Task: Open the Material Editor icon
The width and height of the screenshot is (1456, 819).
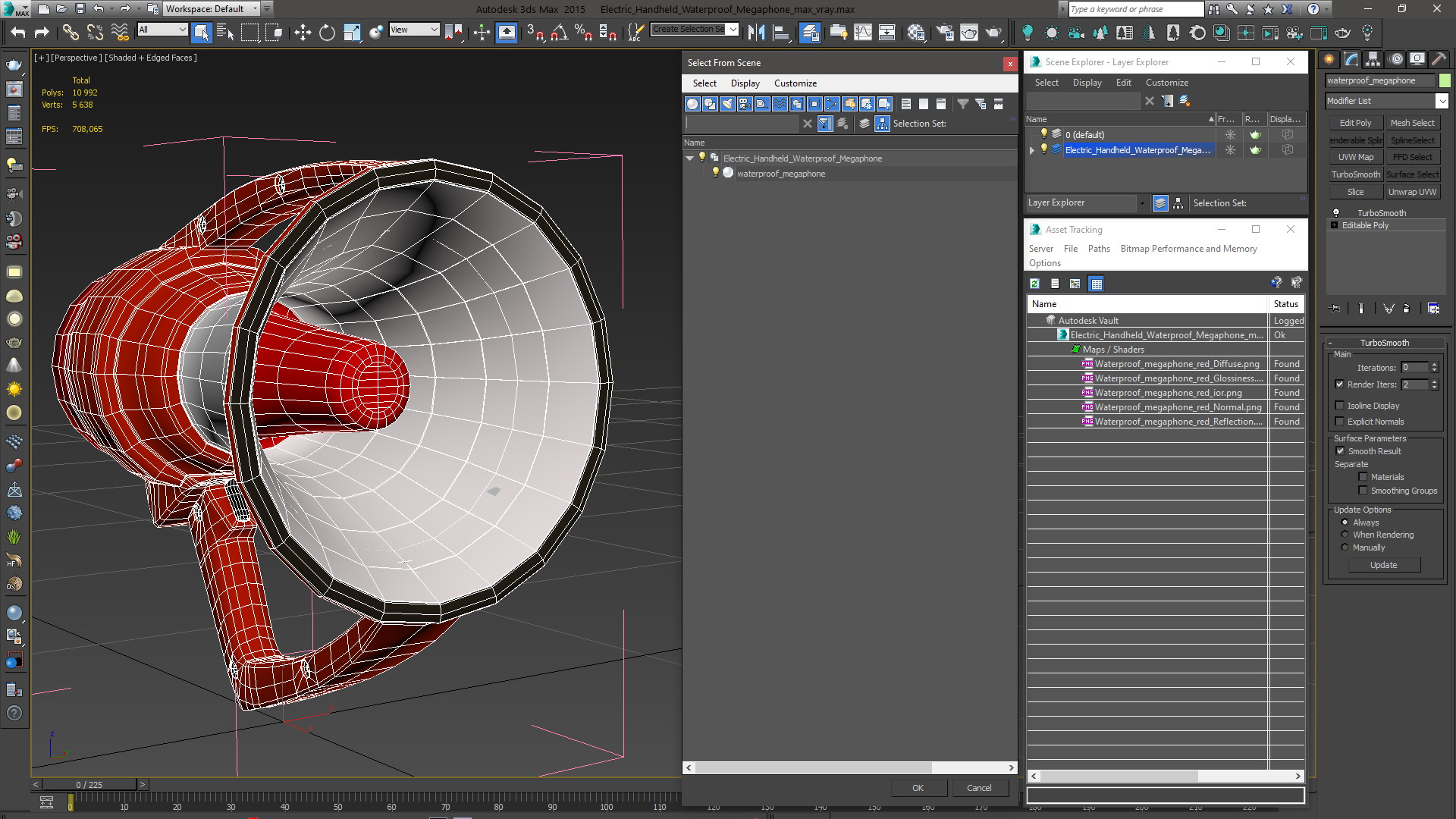Action: coord(916,32)
